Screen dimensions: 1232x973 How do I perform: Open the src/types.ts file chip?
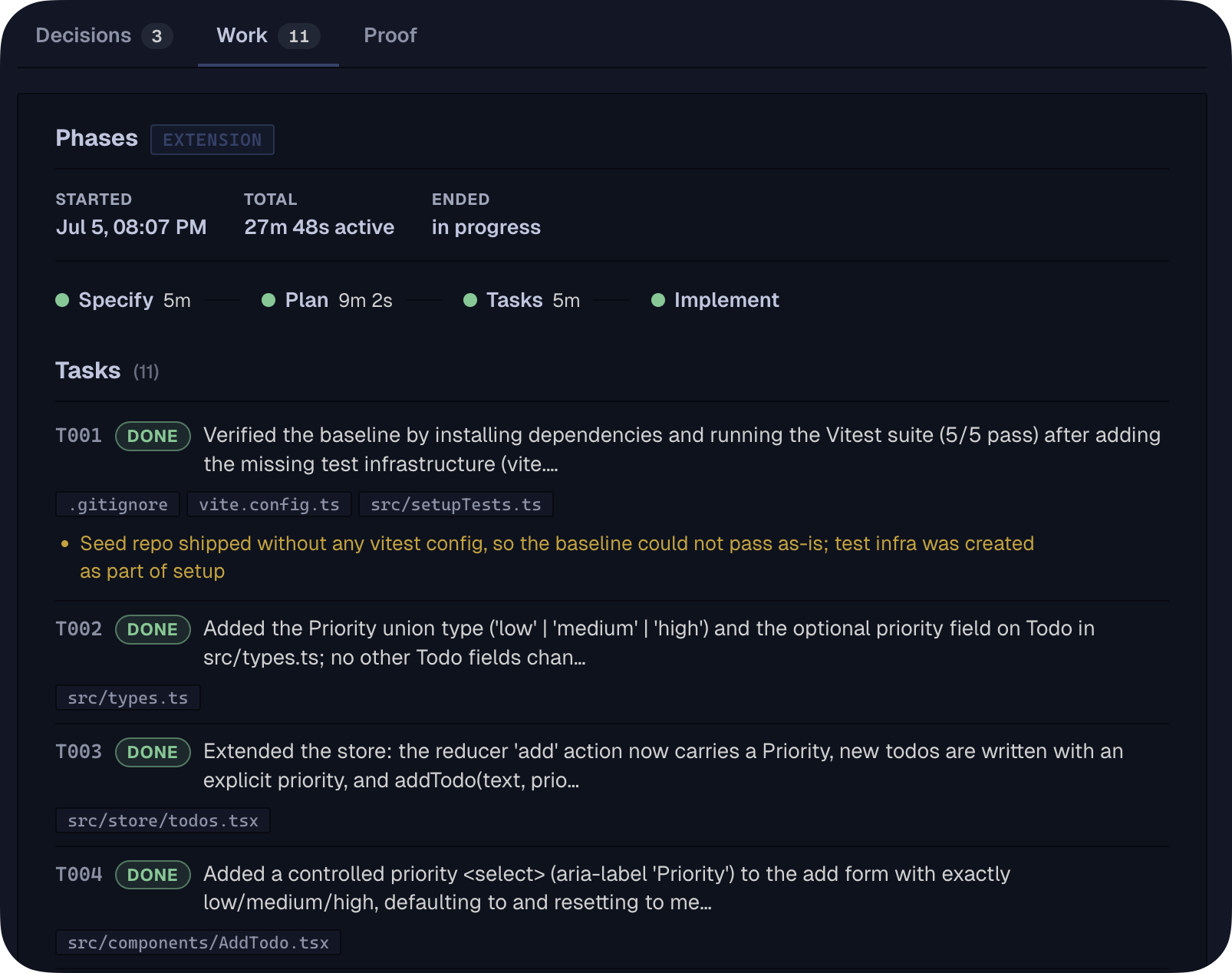coord(128,698)
